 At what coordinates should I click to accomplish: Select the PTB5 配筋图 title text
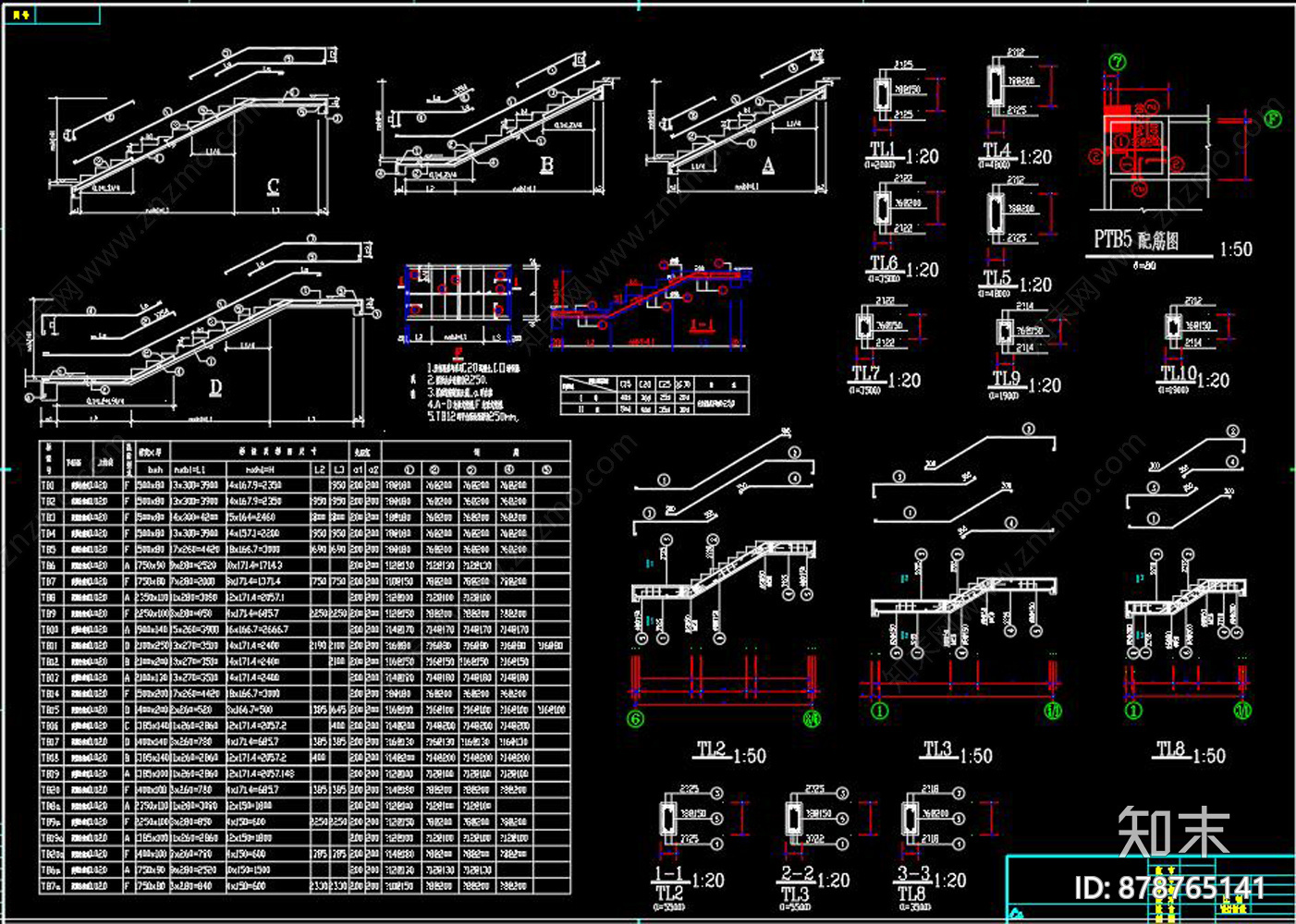click(x=1136, y=240)
